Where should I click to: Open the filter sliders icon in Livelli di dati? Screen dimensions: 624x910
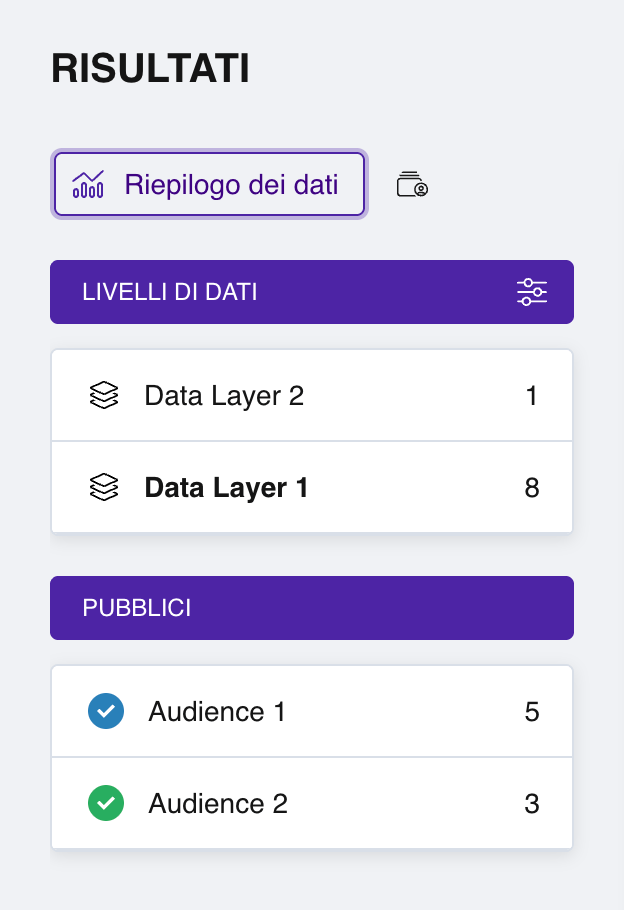(x=532, y=292)
